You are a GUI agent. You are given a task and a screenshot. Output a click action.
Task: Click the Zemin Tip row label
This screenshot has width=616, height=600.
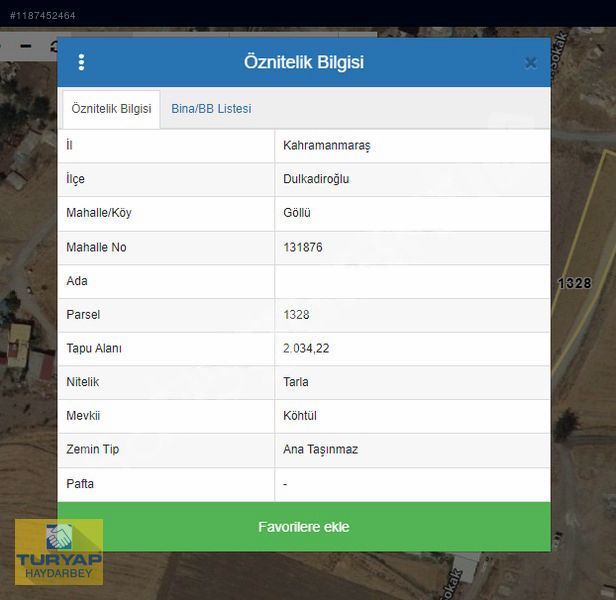[x=92, y=449]
